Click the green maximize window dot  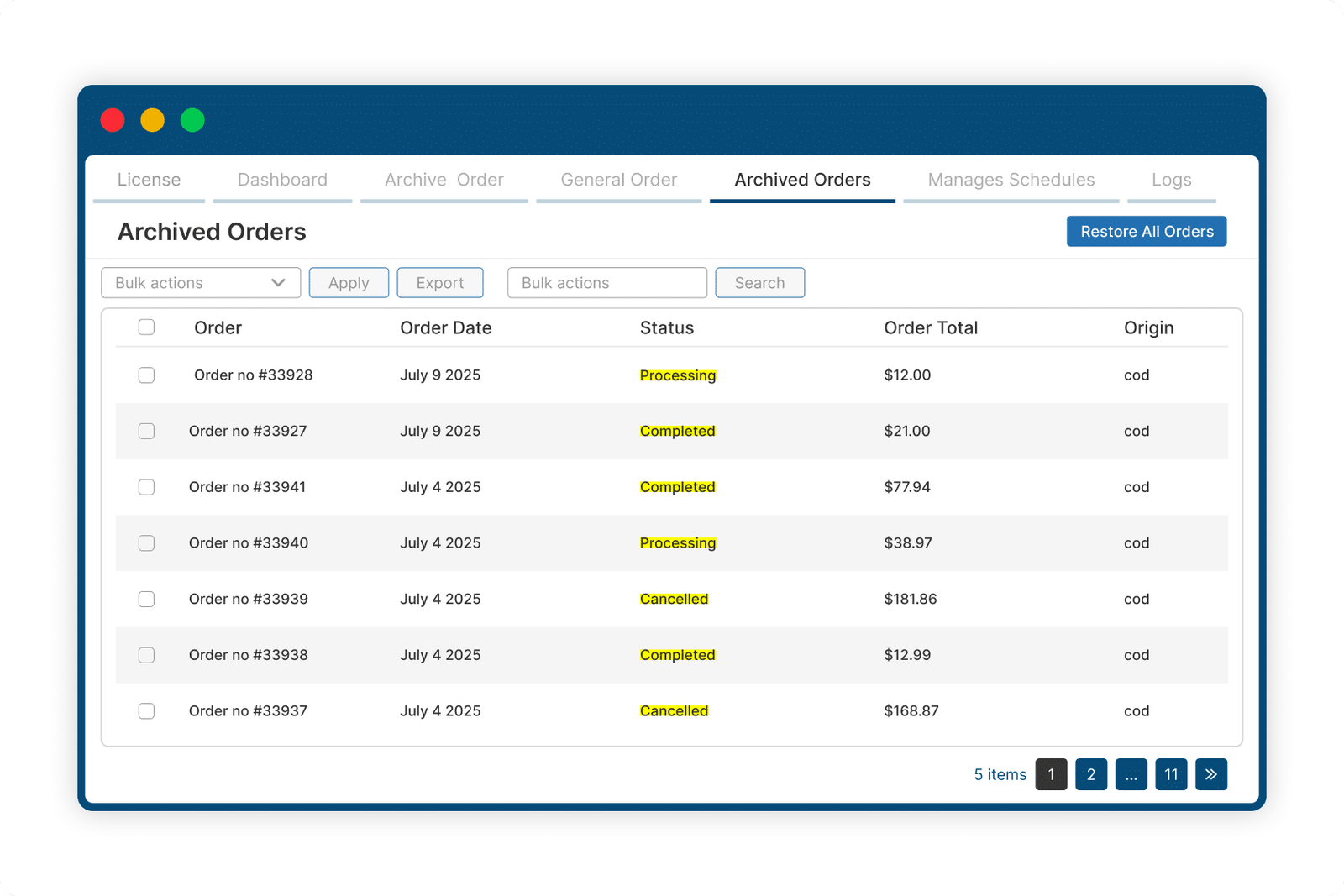click(192, 120)
